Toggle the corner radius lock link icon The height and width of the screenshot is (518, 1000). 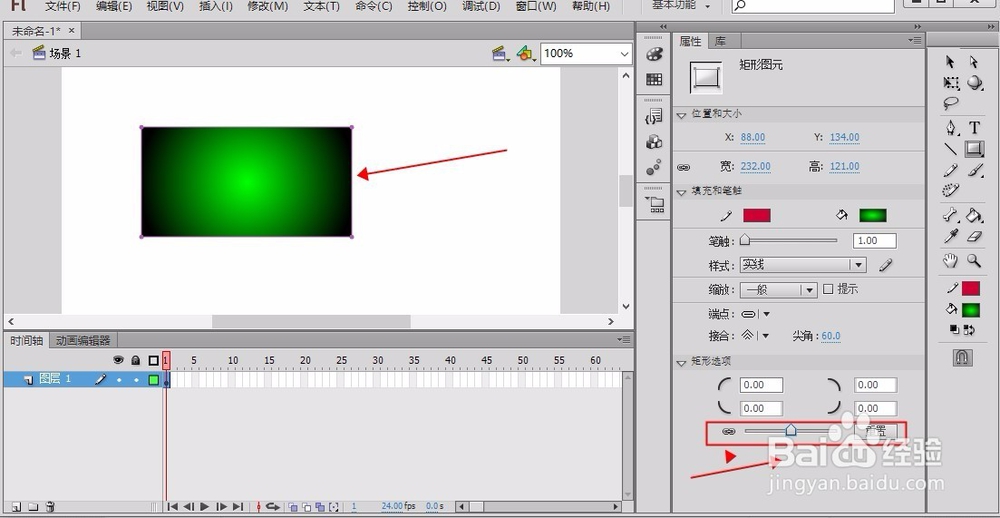click(728, 431)
